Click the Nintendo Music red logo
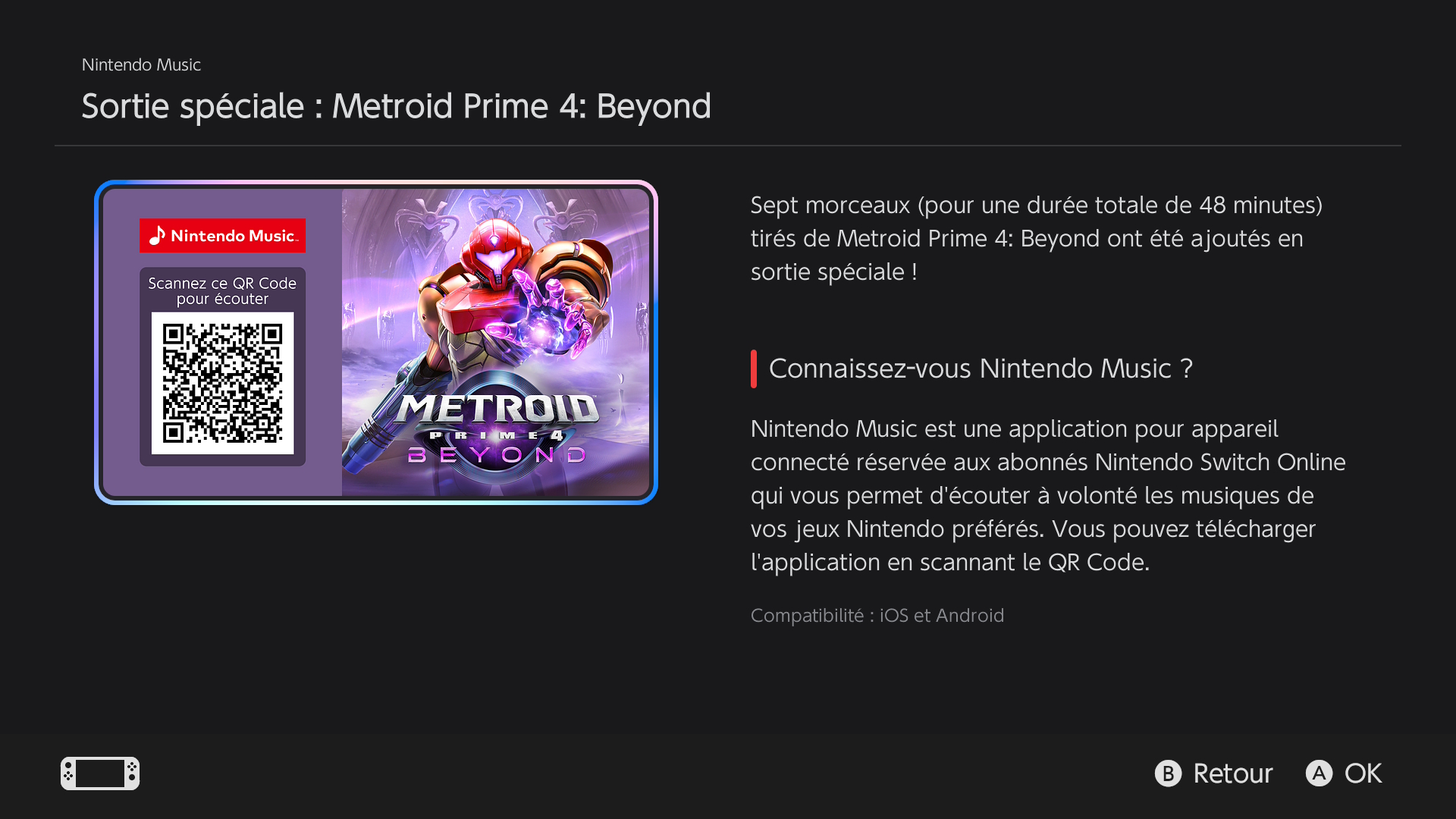1456x819 pixels. click(x=222, y=236)
